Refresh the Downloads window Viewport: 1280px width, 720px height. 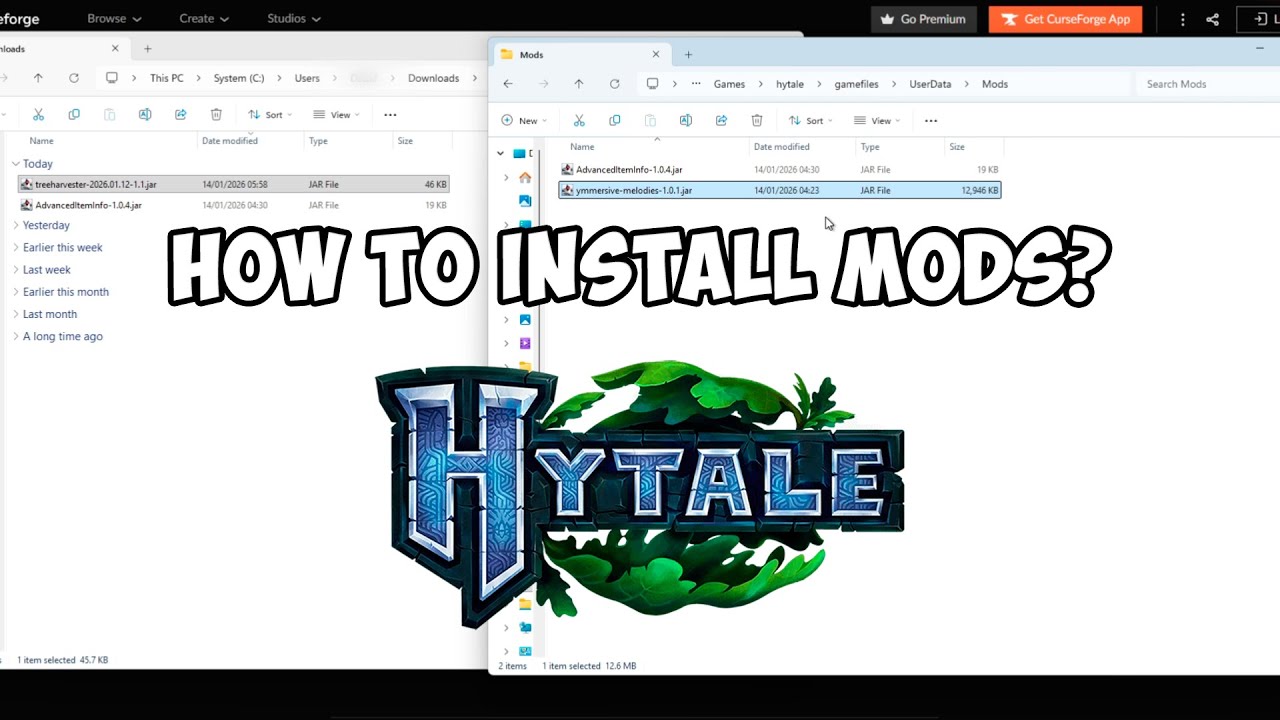tap(74, 78)
